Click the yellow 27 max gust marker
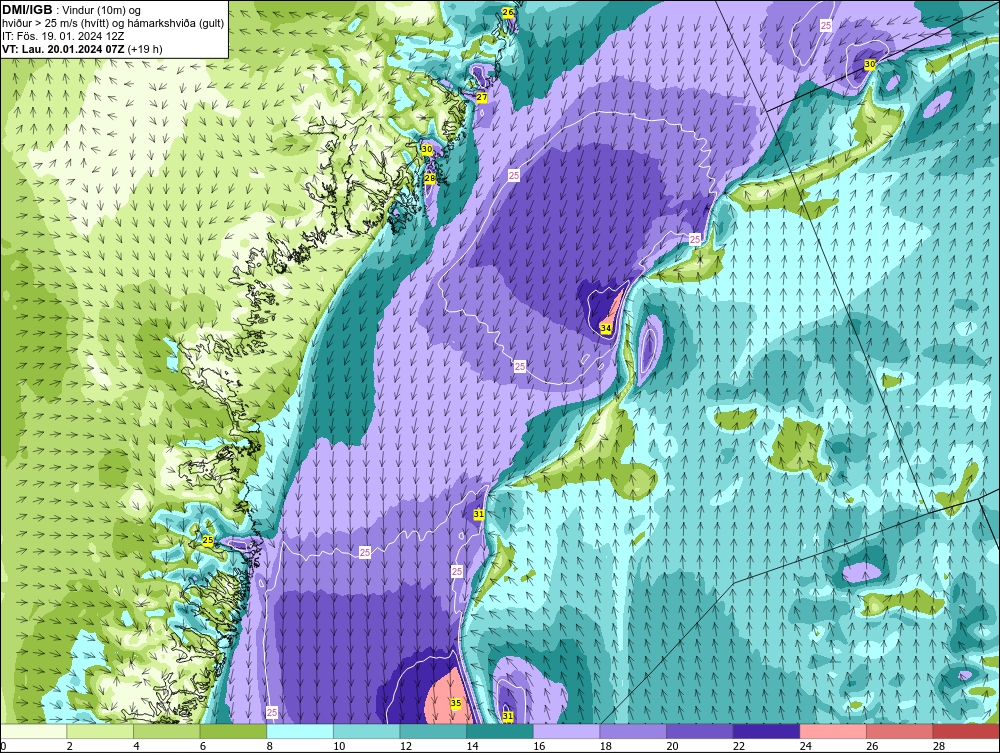1000x753 pixels. [x=482, y=98]
